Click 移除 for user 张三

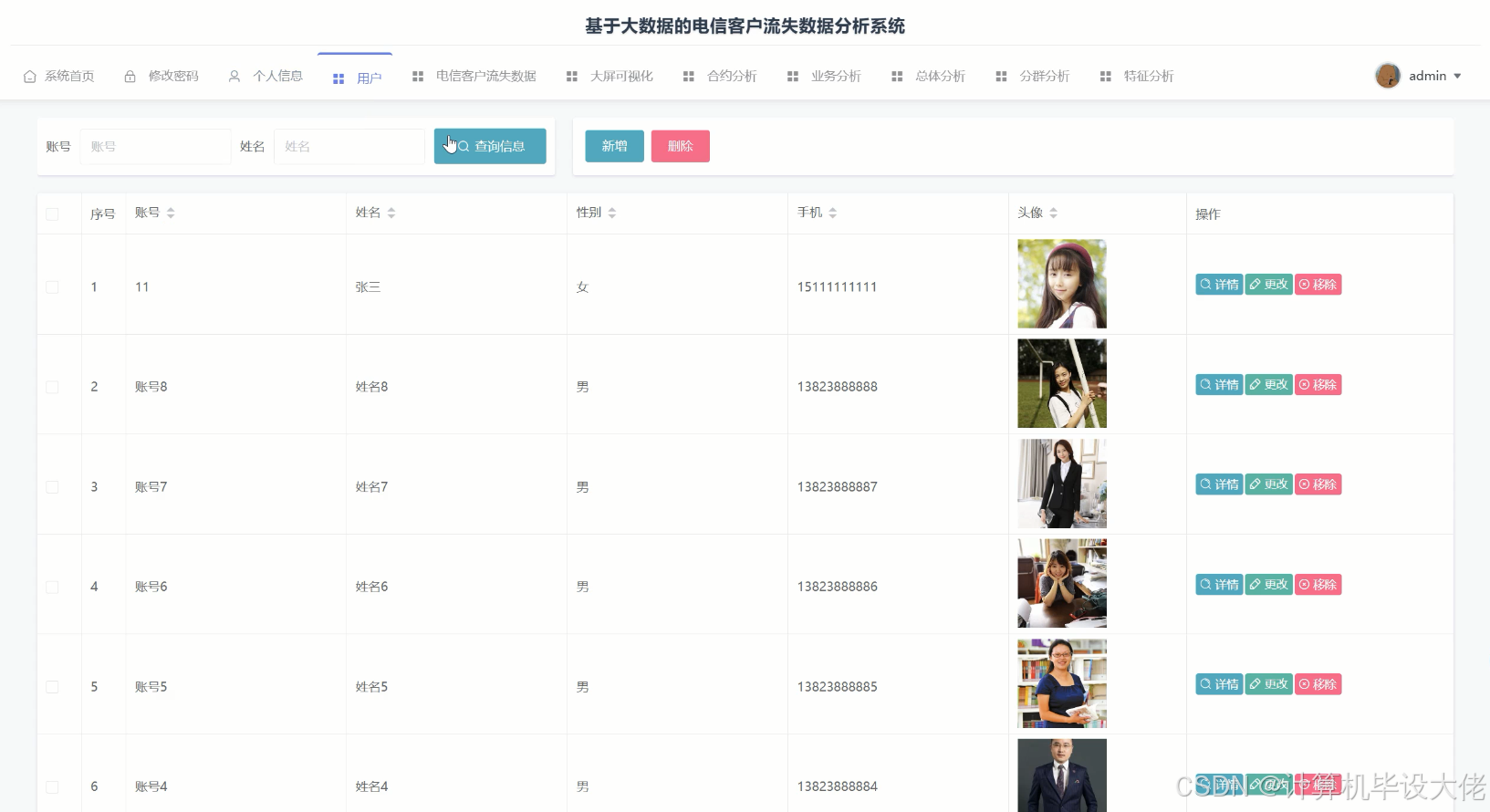(x=1318, y=285)
